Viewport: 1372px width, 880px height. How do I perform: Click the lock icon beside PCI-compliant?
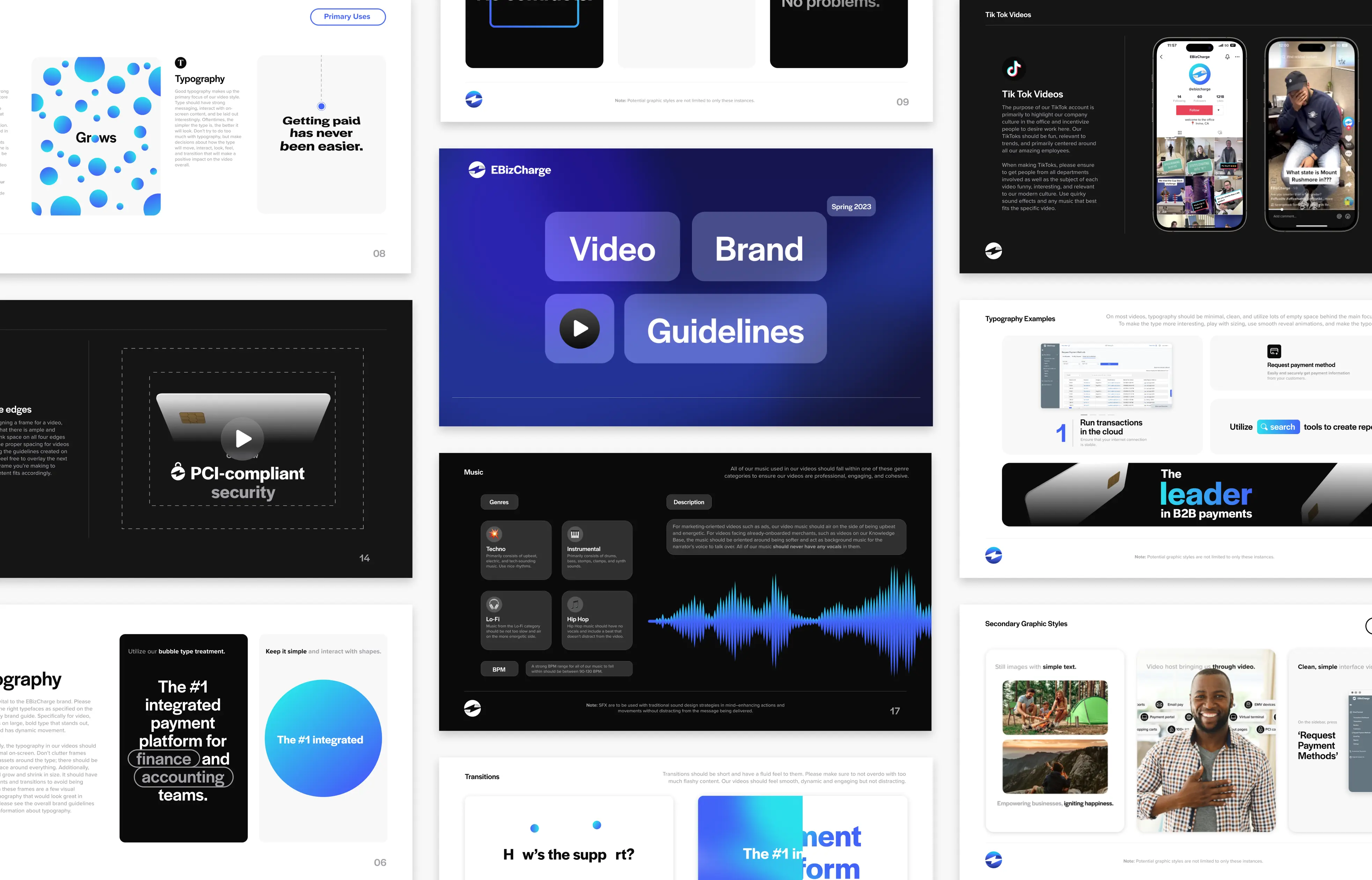pos(178,471)
